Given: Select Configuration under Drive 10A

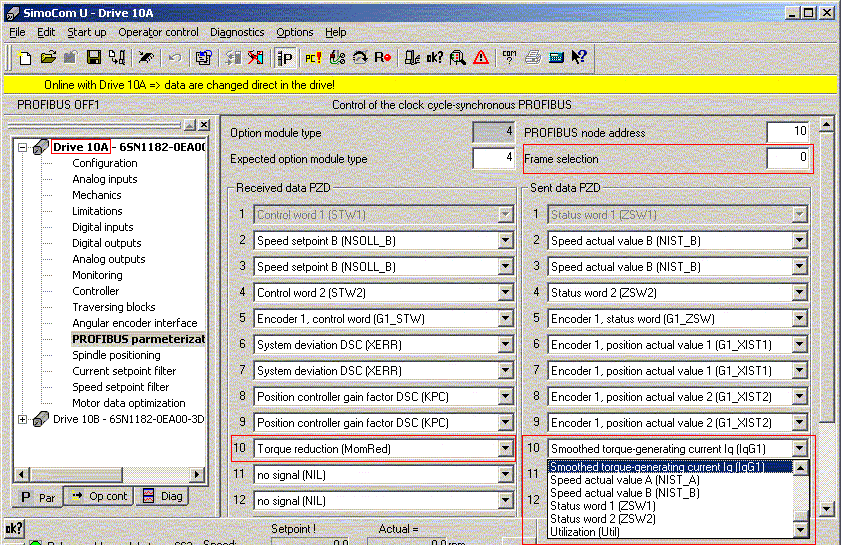Looking at the screenshot, I should (105, 163).
